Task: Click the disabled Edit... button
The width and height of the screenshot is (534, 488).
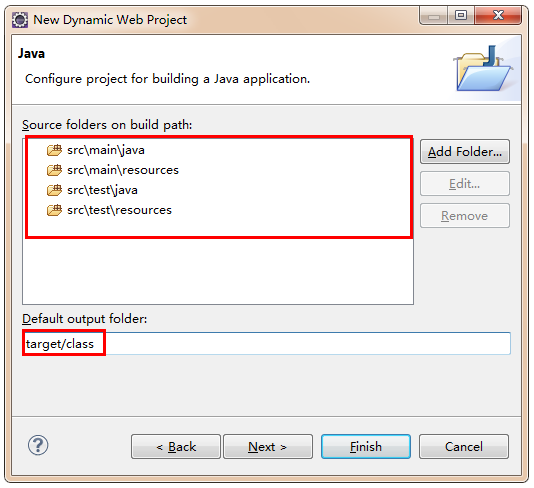Action: pos(465,184)
